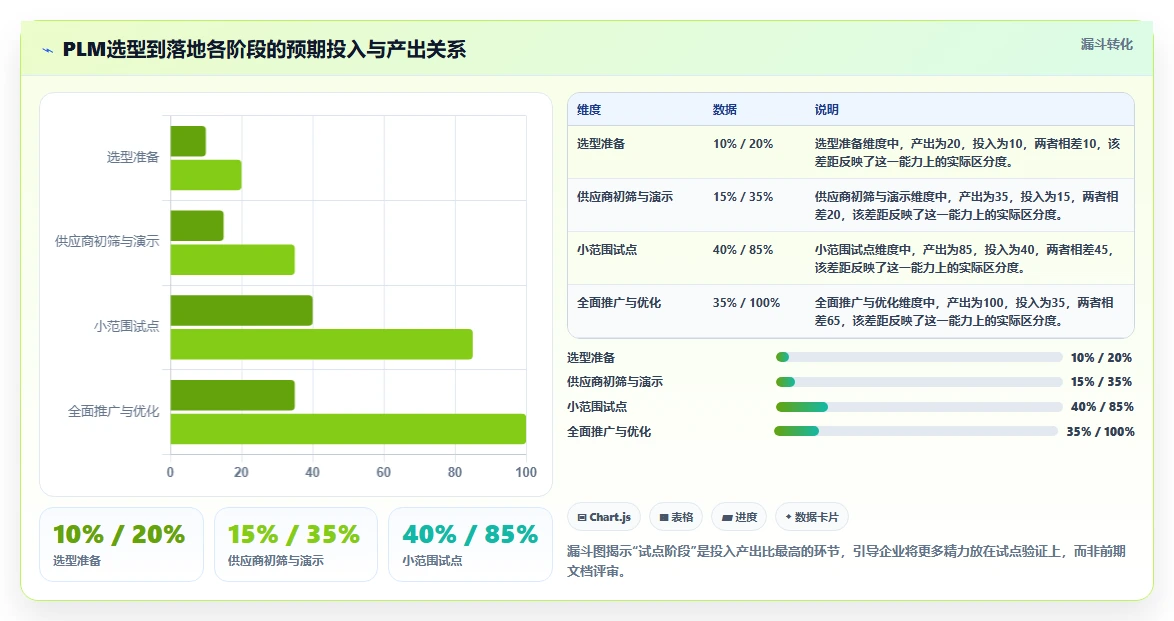The height and width of the screenshot is (621, 1174).
Task: Click the 选型准备 chart axis label
Action: tap(133, 157)
